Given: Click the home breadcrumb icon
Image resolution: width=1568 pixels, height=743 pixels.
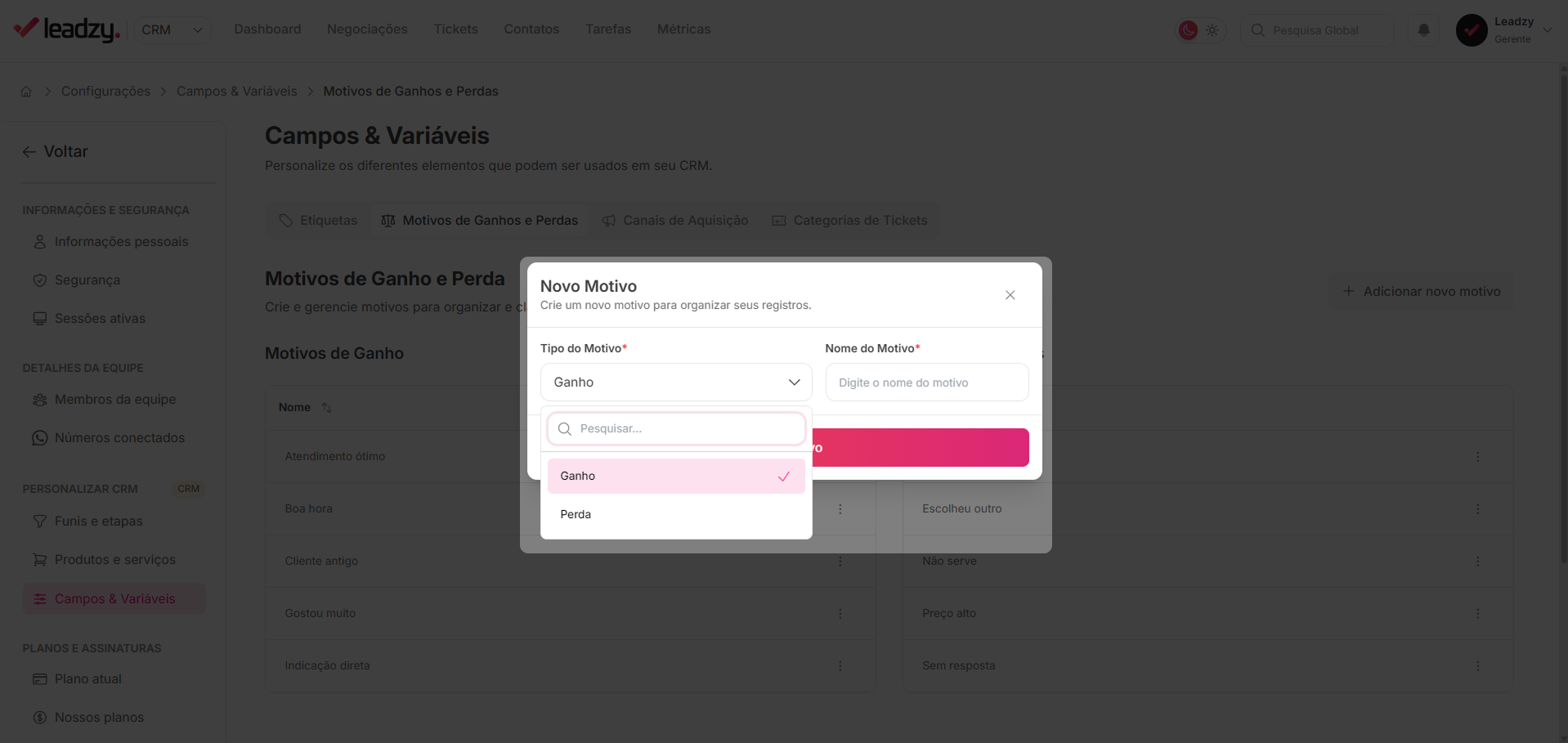Looking at the screenshot, I should click(26, 92).
